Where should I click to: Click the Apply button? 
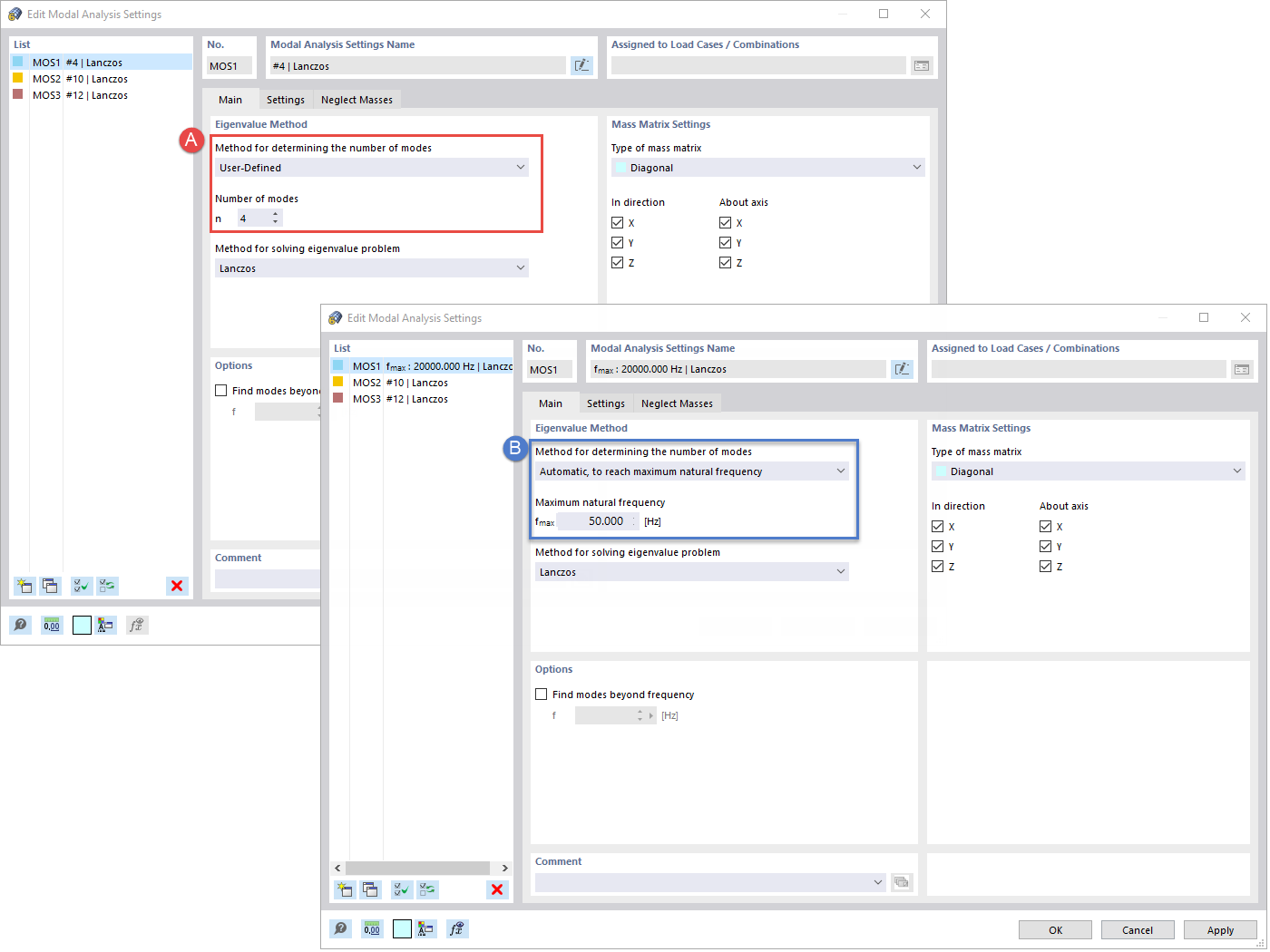click(x=1220, y=930)
